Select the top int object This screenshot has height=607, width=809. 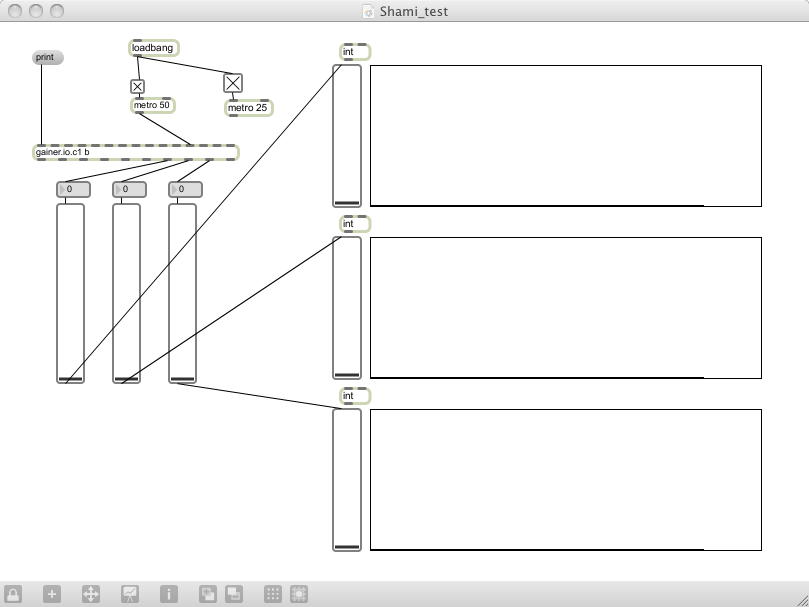pos(355,52)
